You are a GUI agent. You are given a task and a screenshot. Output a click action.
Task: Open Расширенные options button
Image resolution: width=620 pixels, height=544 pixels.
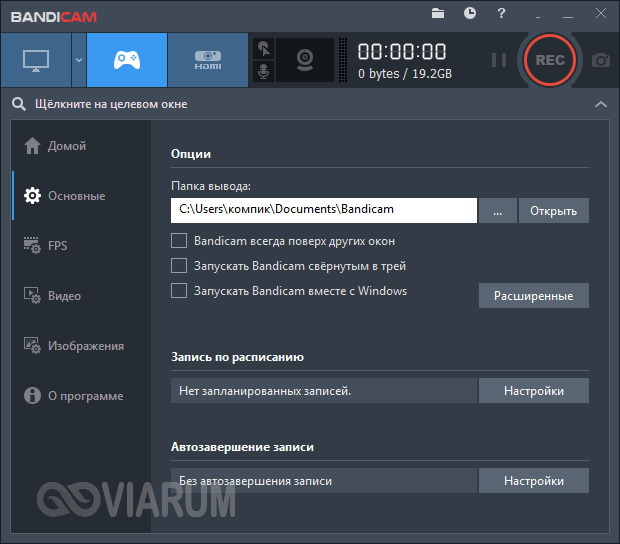[x=534, y=296]
